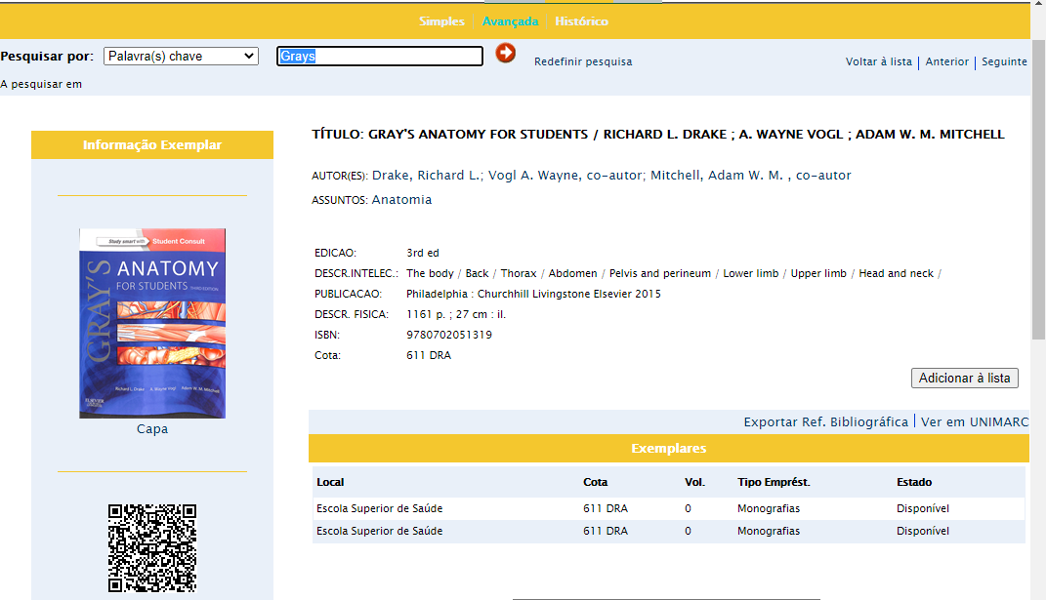Click co-author link Vogl A. Wayne

pos(533,176)
